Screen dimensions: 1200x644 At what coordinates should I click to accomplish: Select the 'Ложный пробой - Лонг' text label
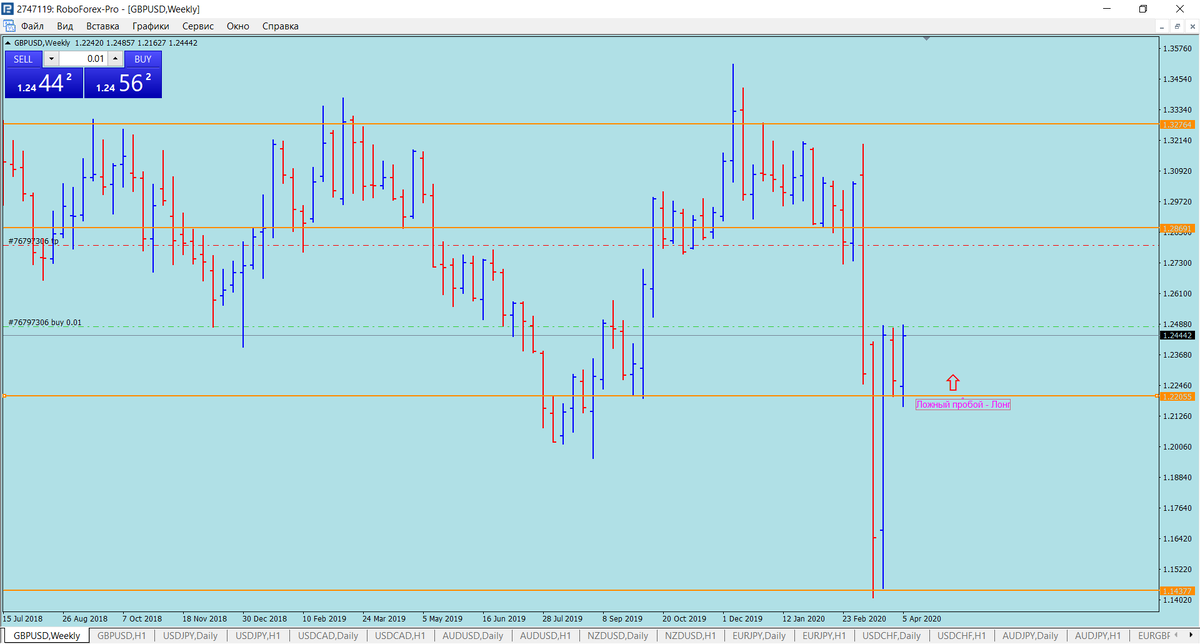(964, 404)
